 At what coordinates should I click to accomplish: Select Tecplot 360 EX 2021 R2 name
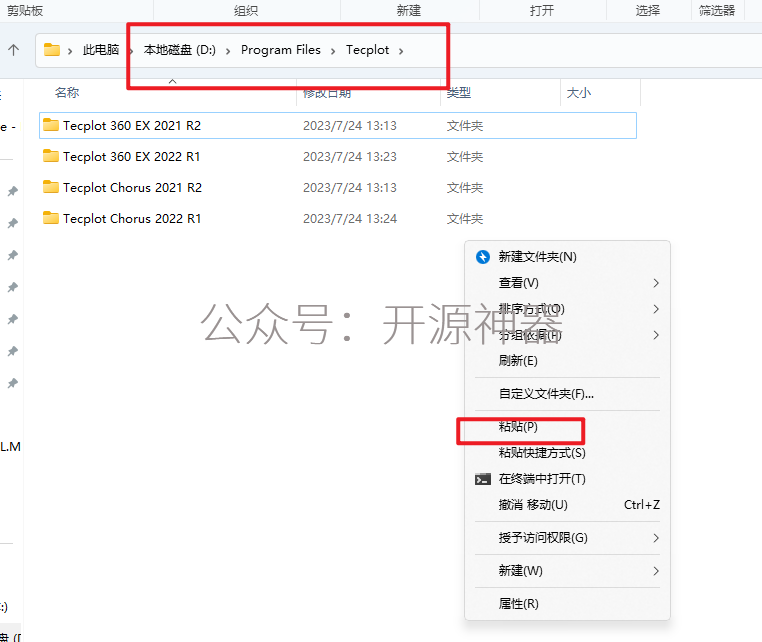click(132, 125)
